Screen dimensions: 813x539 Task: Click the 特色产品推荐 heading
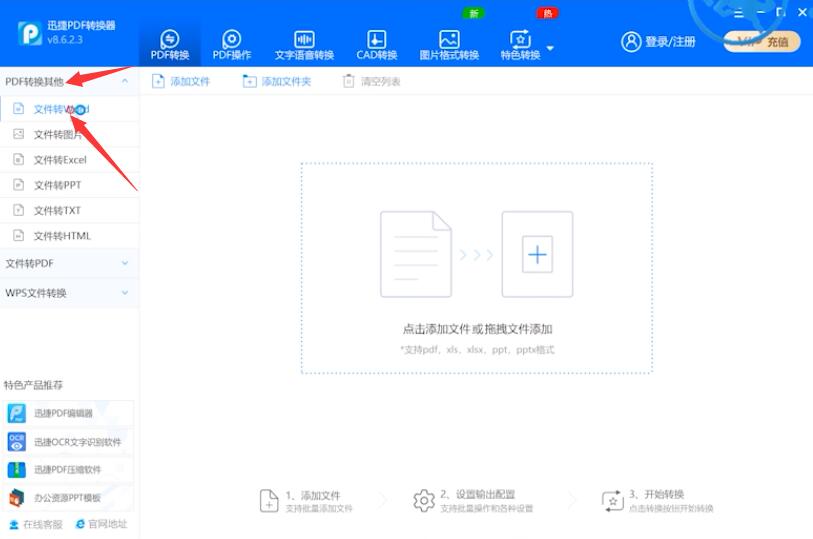(x=33, y=385)
